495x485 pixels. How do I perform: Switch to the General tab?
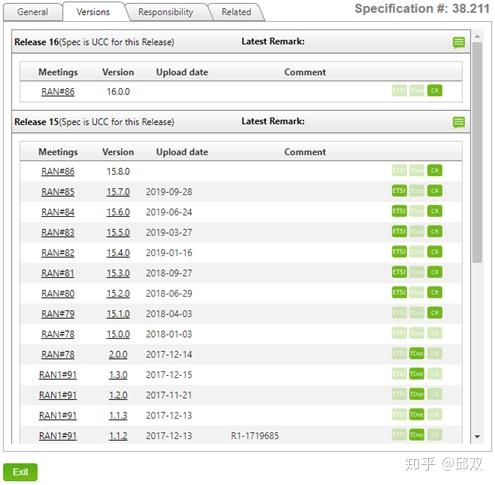33,12
